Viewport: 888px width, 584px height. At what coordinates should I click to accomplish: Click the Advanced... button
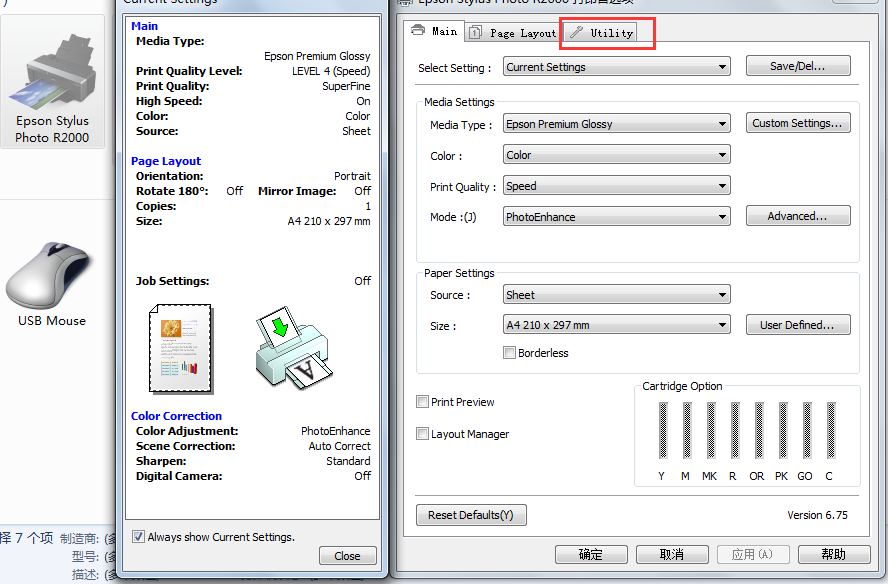coord(798,216)
